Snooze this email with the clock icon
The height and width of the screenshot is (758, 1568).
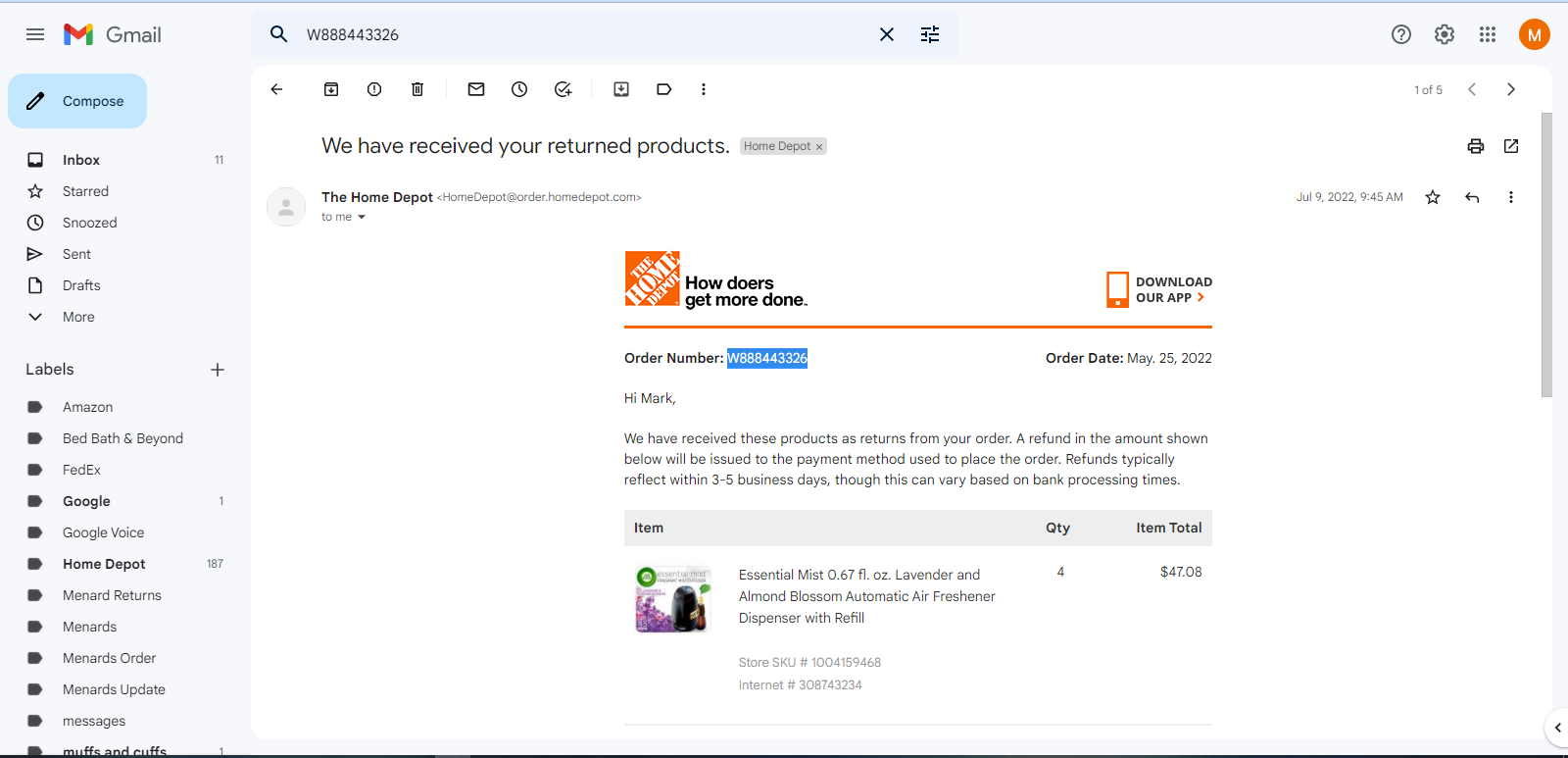(519, 89)
